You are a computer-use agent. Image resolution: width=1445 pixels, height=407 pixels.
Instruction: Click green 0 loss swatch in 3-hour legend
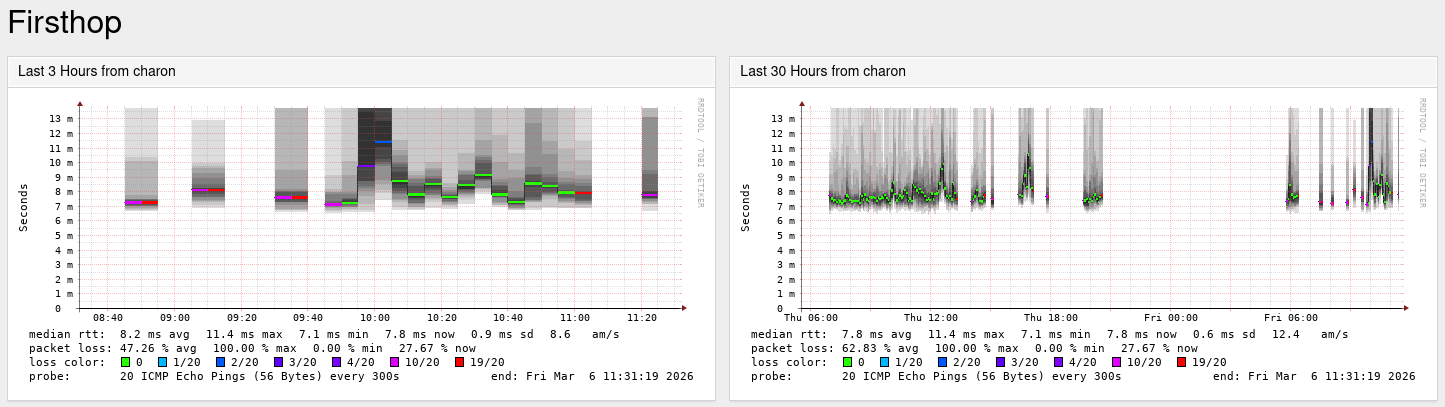click(125, 362)
